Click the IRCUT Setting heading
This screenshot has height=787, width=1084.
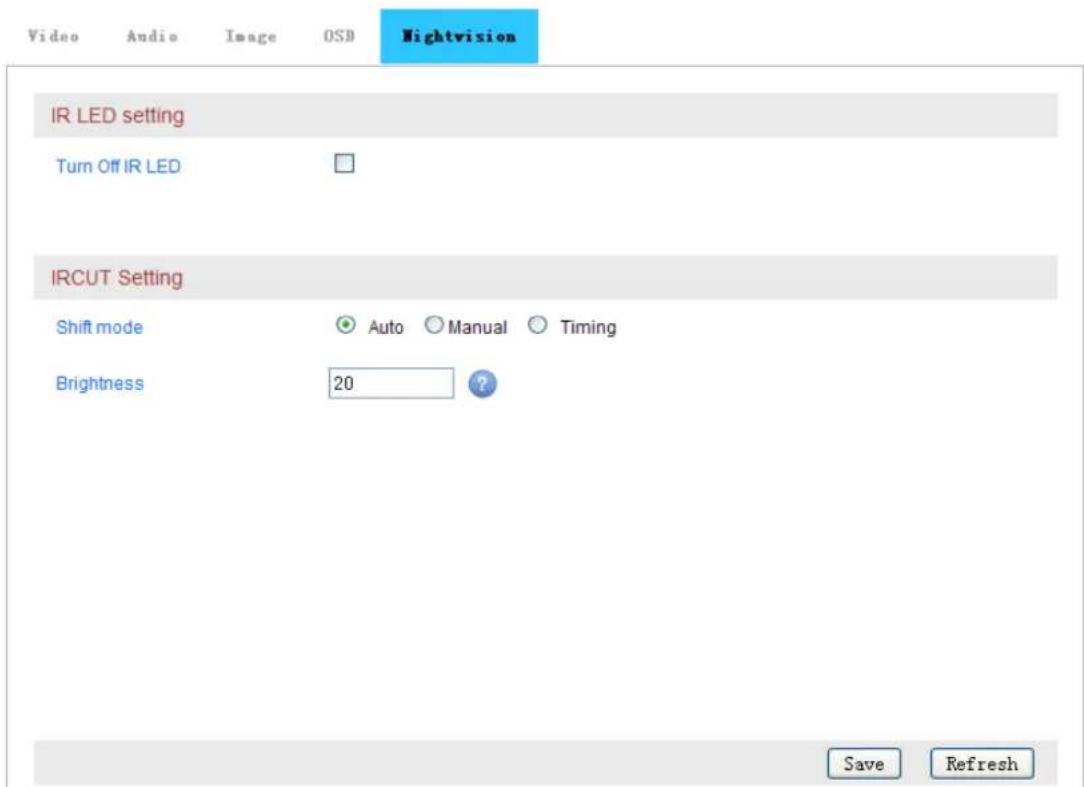[x=117, y=277]
